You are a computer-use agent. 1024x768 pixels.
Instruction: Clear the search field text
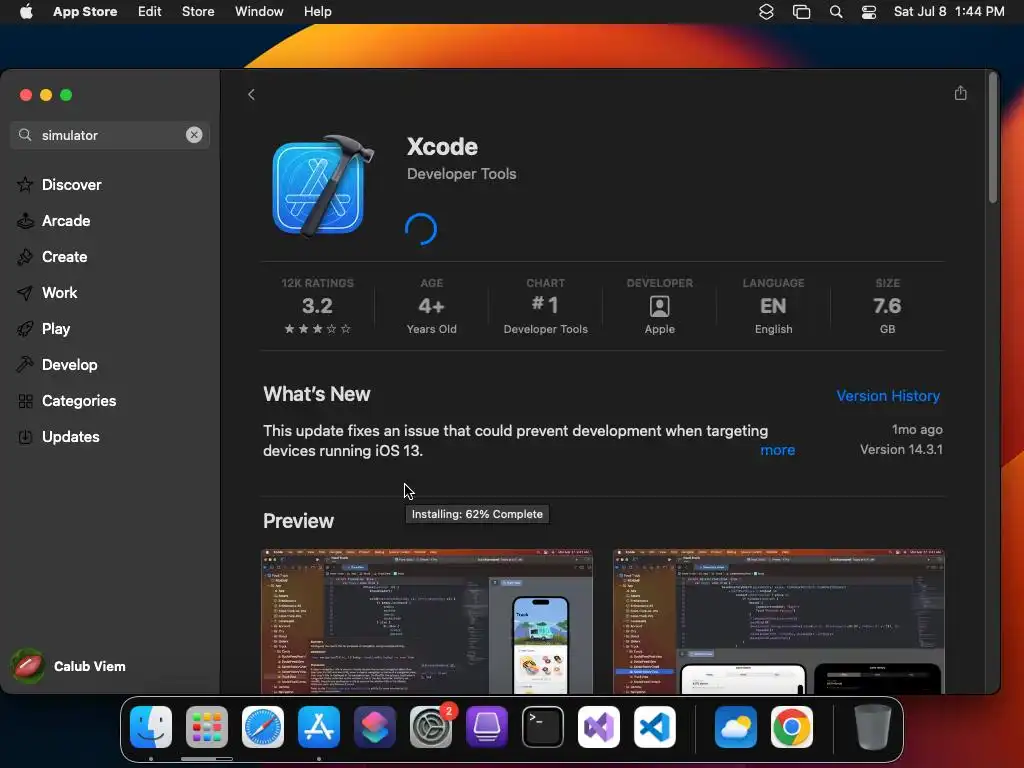194,135
